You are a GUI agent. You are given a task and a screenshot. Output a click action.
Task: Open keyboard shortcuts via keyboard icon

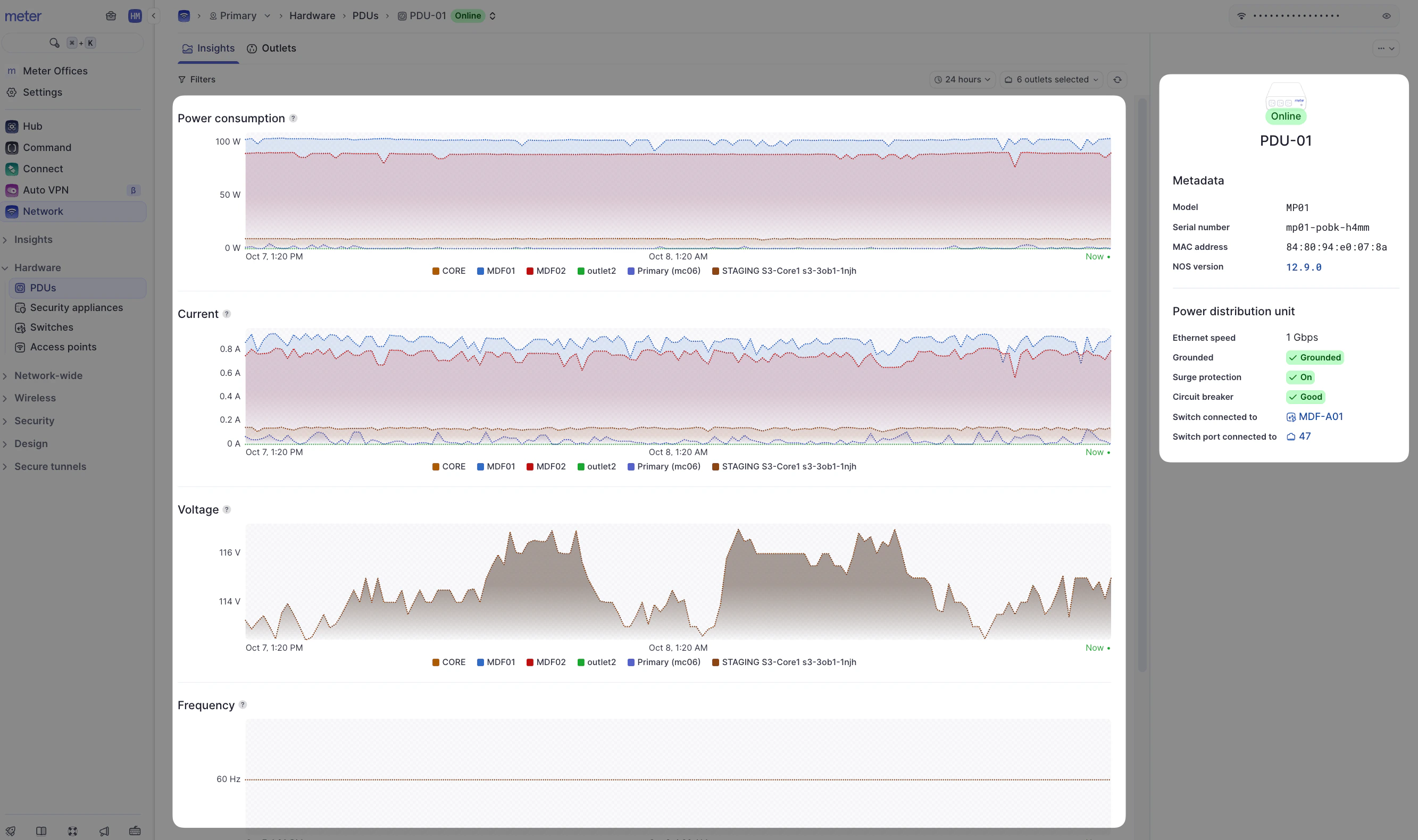coord(135,831)
